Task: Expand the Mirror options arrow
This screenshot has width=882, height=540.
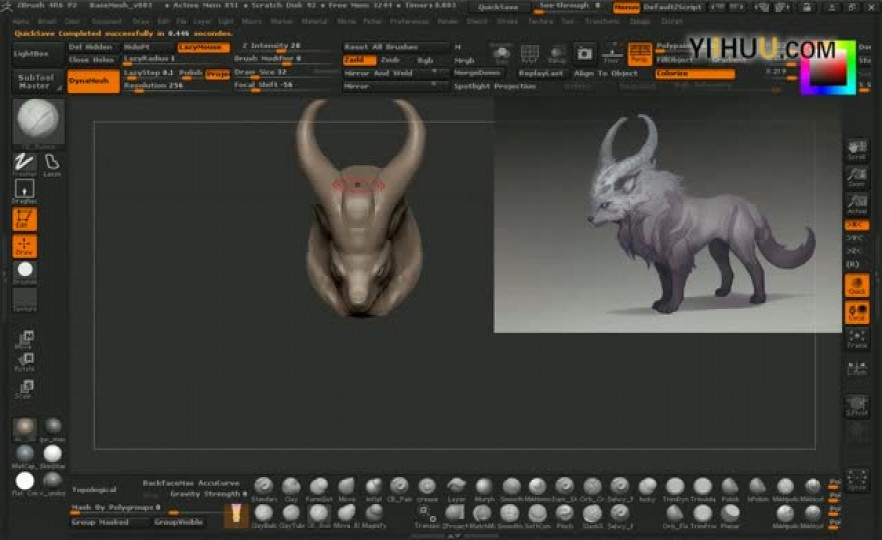Action: pos(434,86)
